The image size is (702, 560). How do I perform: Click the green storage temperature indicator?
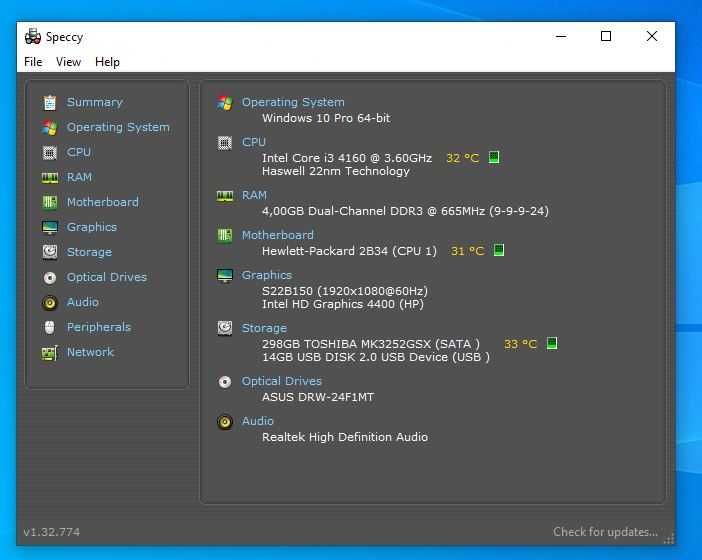tap(552, 343)
